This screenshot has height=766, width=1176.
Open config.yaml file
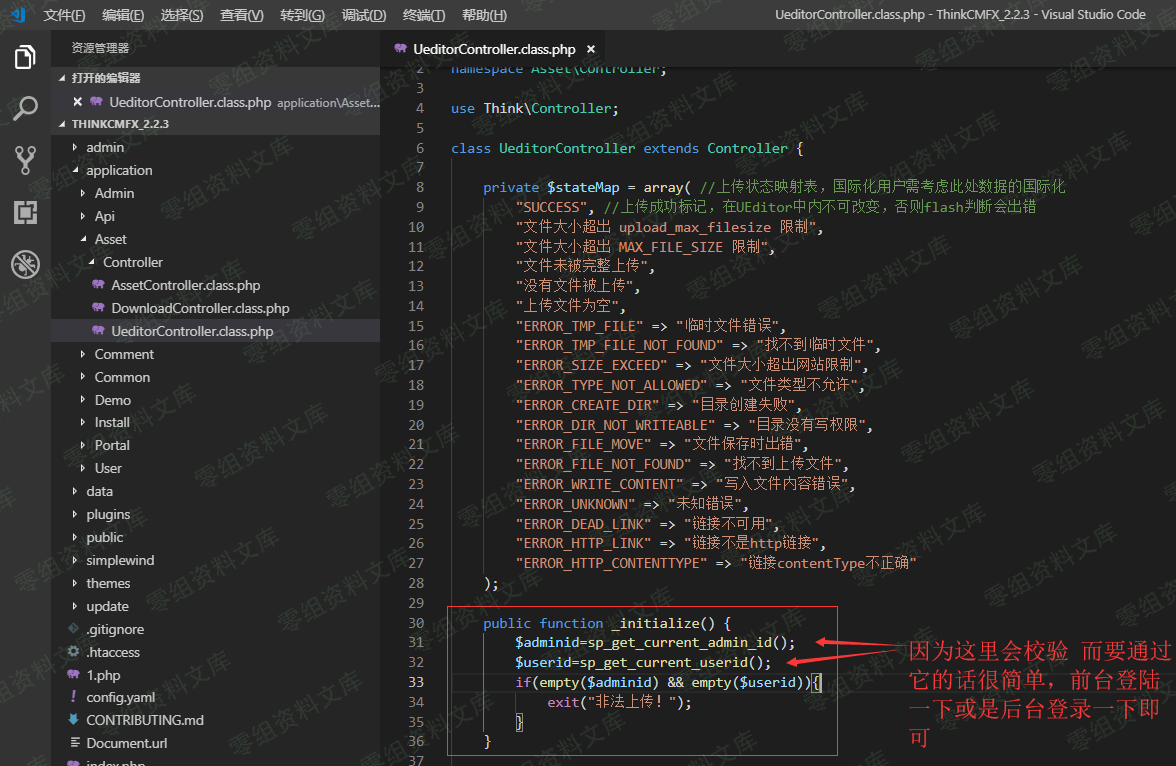tap(120, 697)
